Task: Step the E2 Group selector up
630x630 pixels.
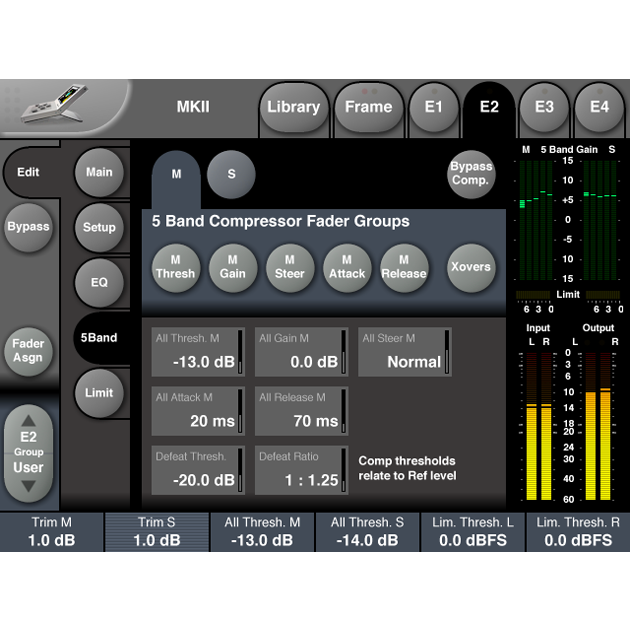Action: pos(28,422)
